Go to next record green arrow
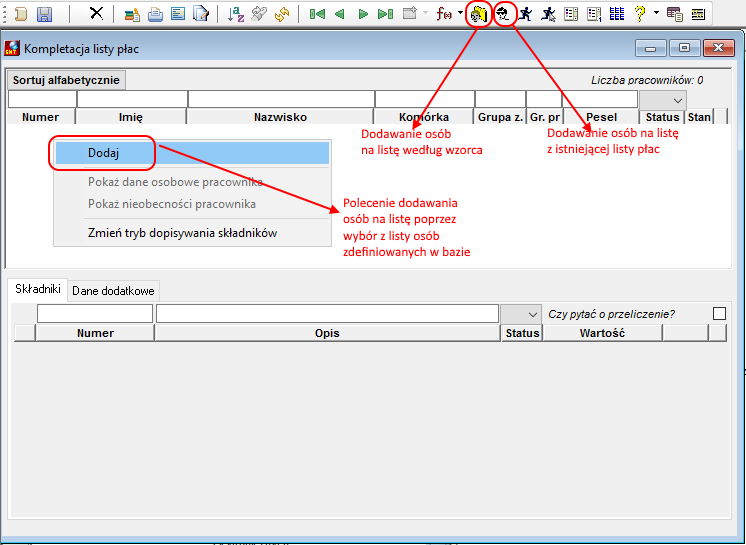 pos(363,14)
